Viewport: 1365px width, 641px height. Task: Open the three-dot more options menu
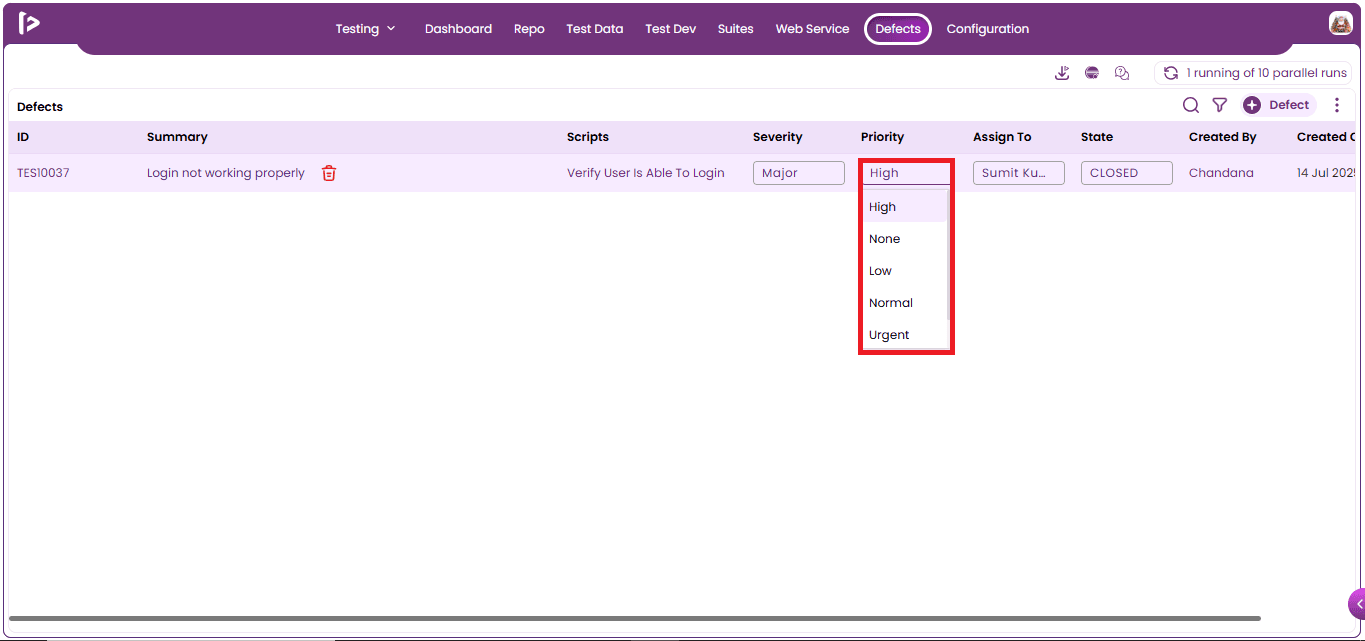pyautogui.click(x=1337, y=105)
